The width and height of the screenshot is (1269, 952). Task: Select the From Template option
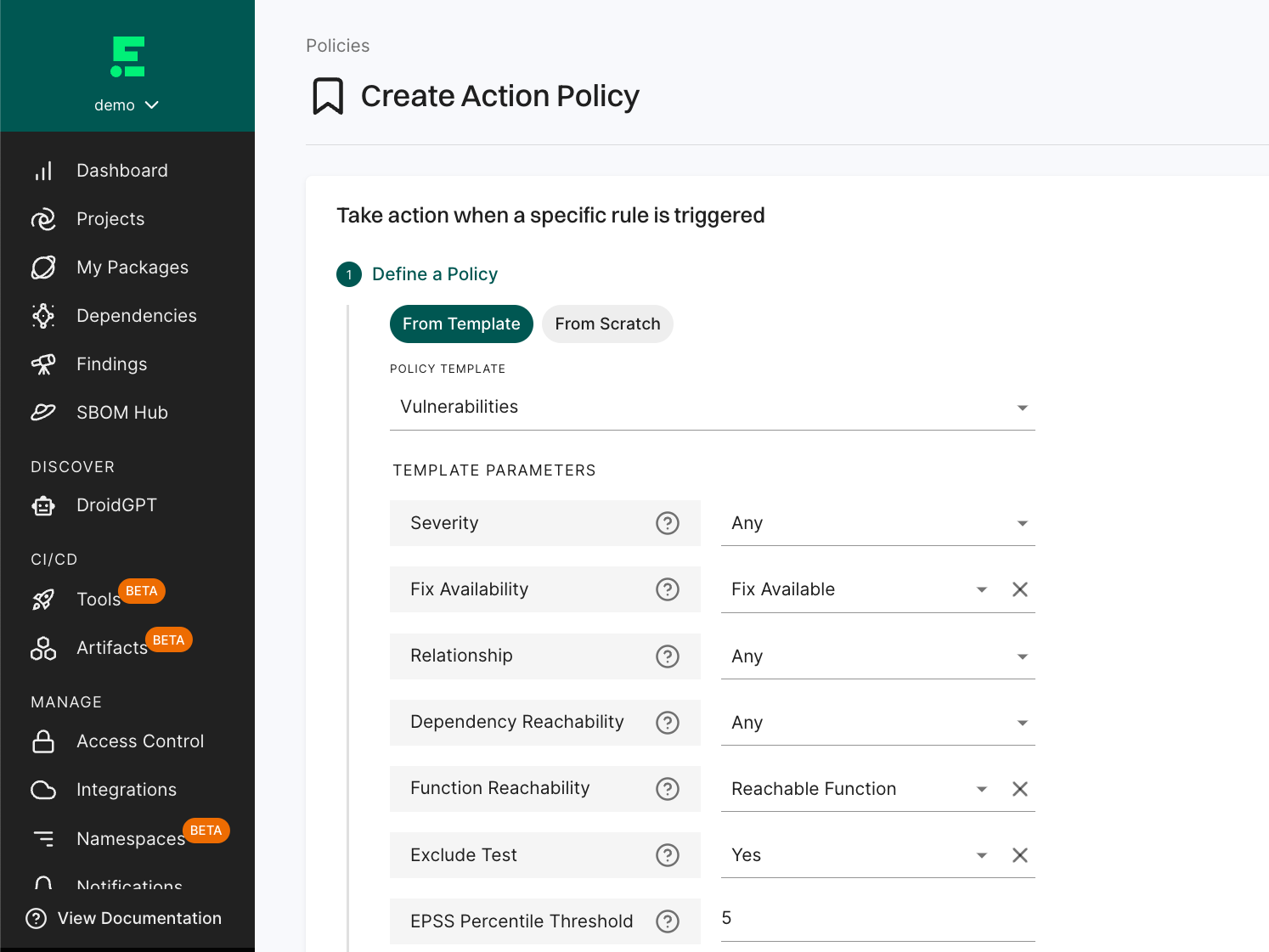(461, 324)
